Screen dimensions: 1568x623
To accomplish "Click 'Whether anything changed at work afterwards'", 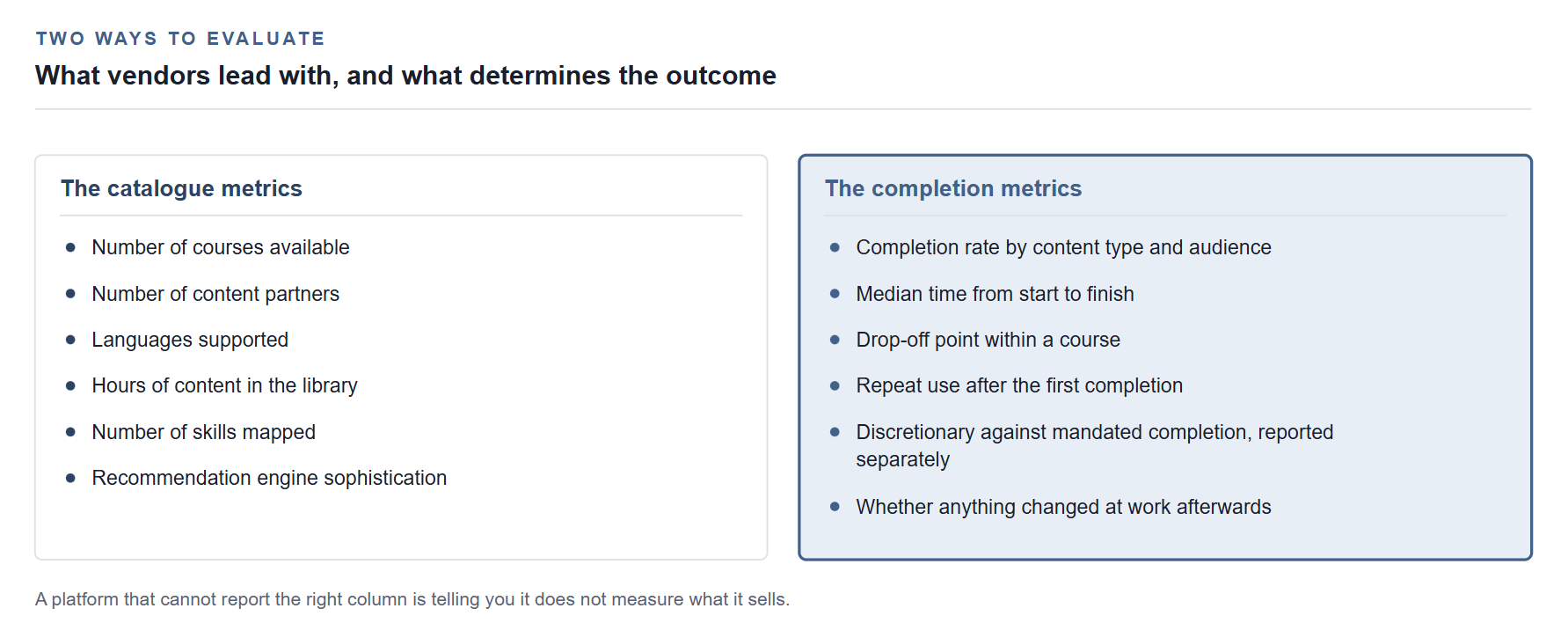I will 1063,507.
